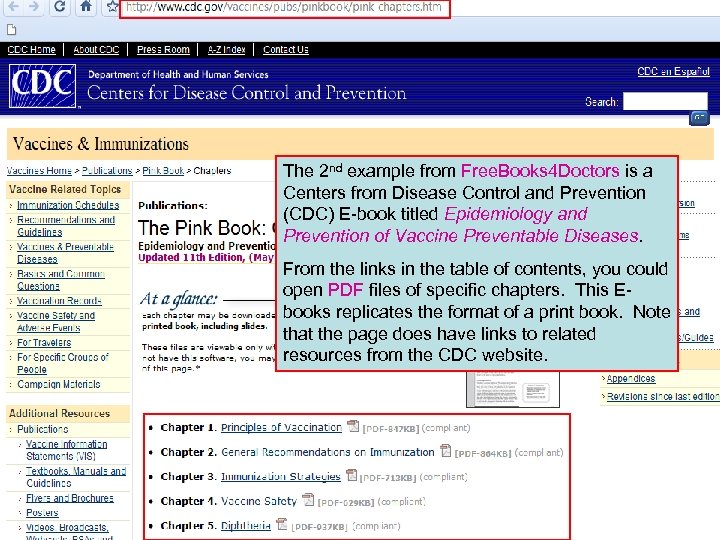Screen dimensions: 720x540
Task: Open Immunization Schedules in sidebar
Action: click(68, 205)
